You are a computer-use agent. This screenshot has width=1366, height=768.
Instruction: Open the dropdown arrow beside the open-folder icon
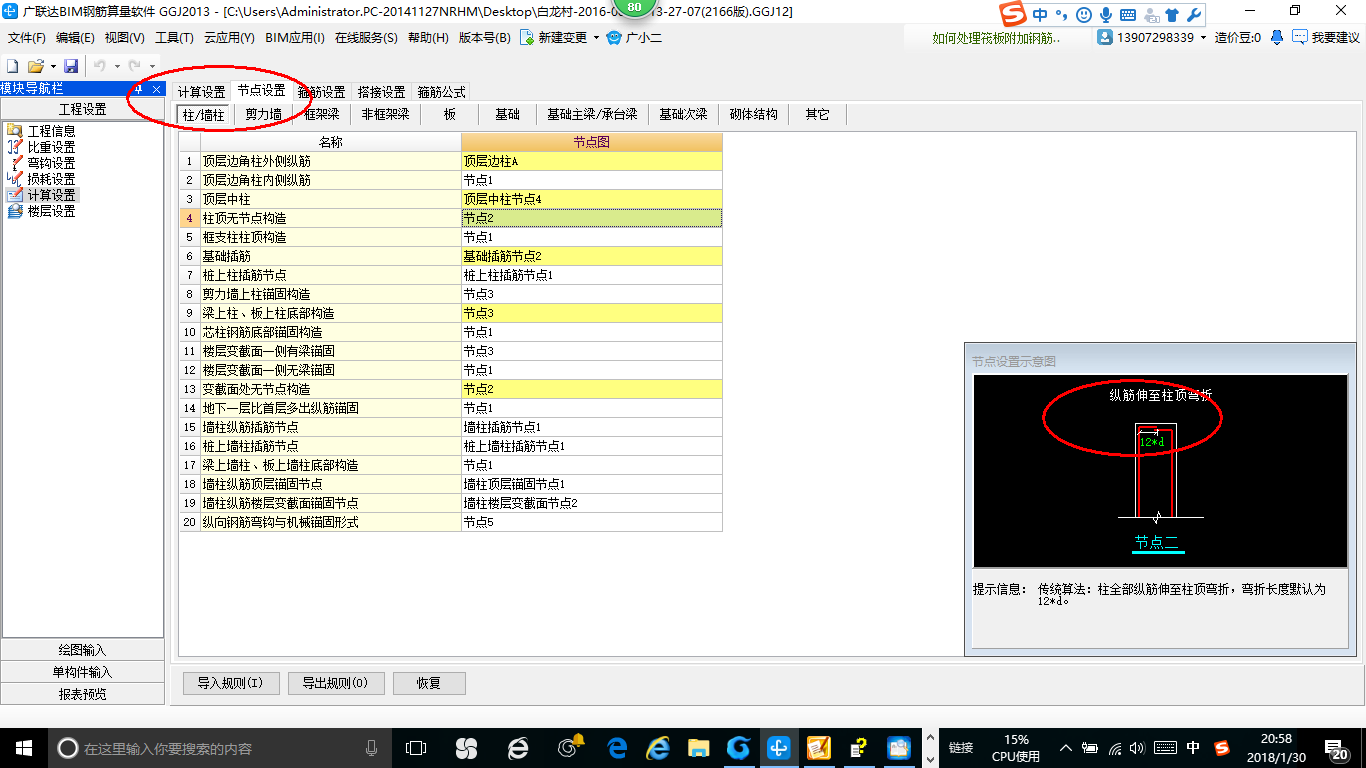pos(51,66)
